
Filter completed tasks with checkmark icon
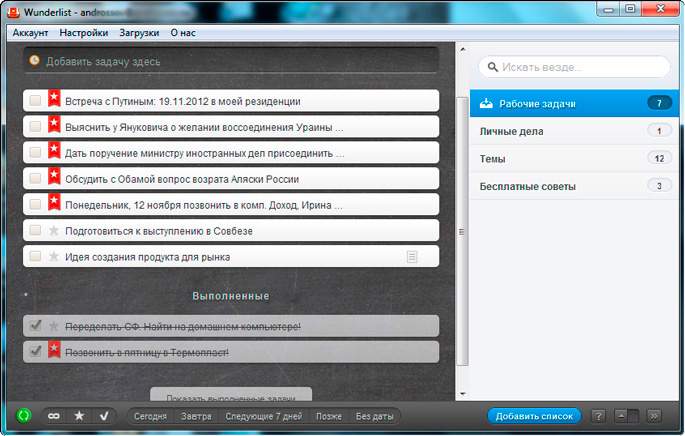(104, 416)
